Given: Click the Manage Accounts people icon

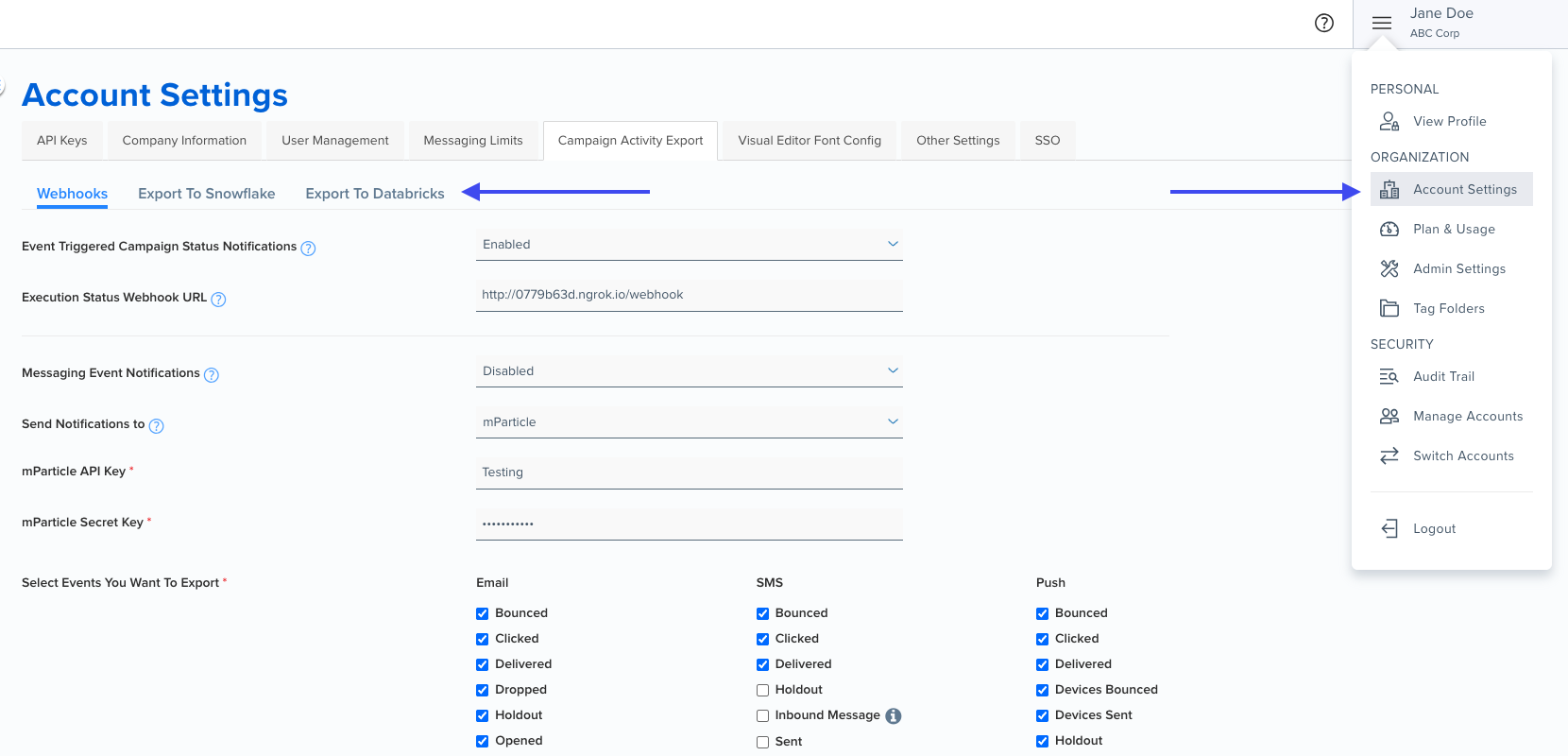Looking at the screenshot, I should 1389,416.
